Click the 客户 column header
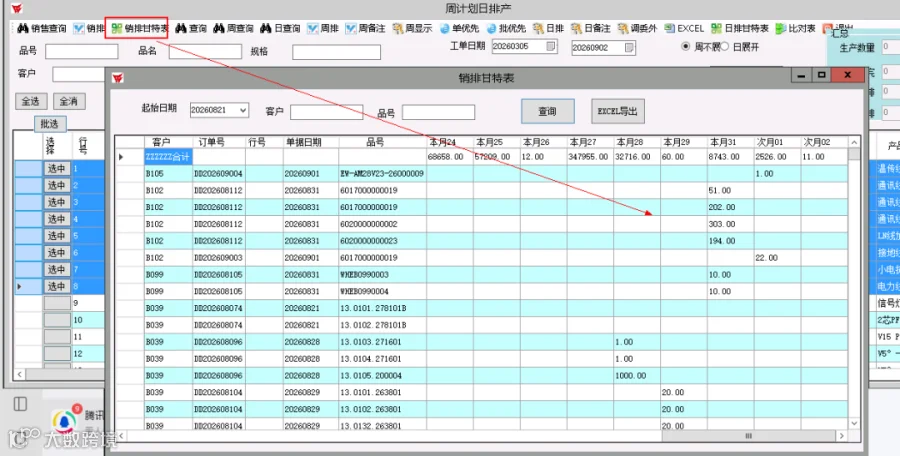This screenshot has width=900, height=456. pos(168,142)
